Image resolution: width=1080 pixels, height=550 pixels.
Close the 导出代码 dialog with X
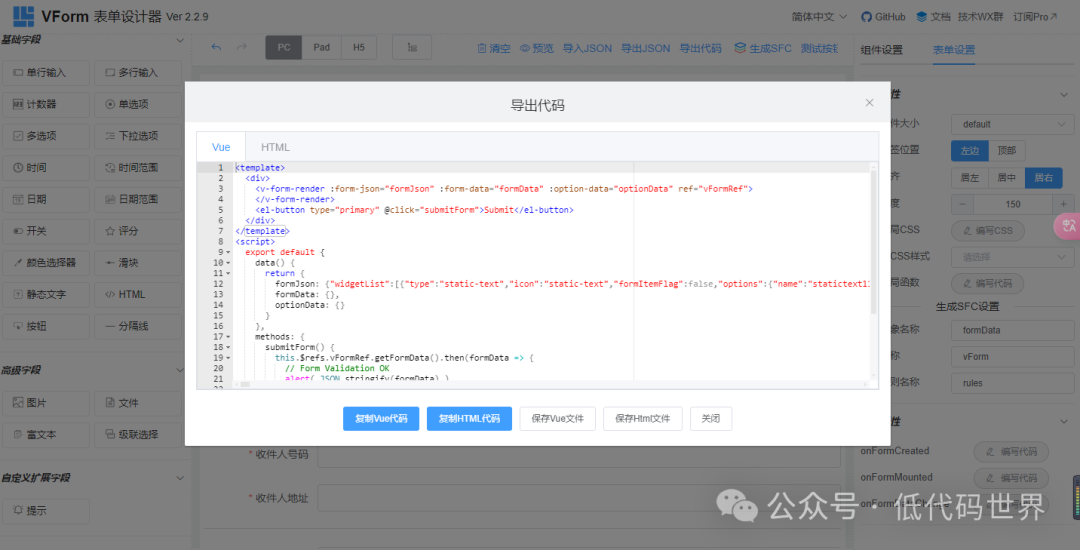click(869, 103)
